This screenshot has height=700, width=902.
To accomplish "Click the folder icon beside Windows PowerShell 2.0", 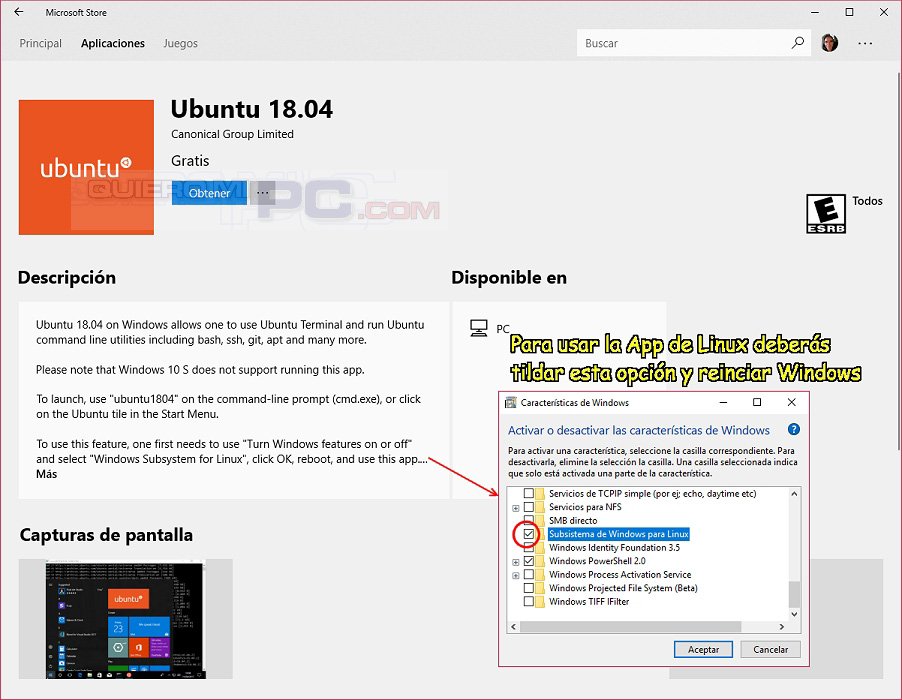I will [540, 561].
